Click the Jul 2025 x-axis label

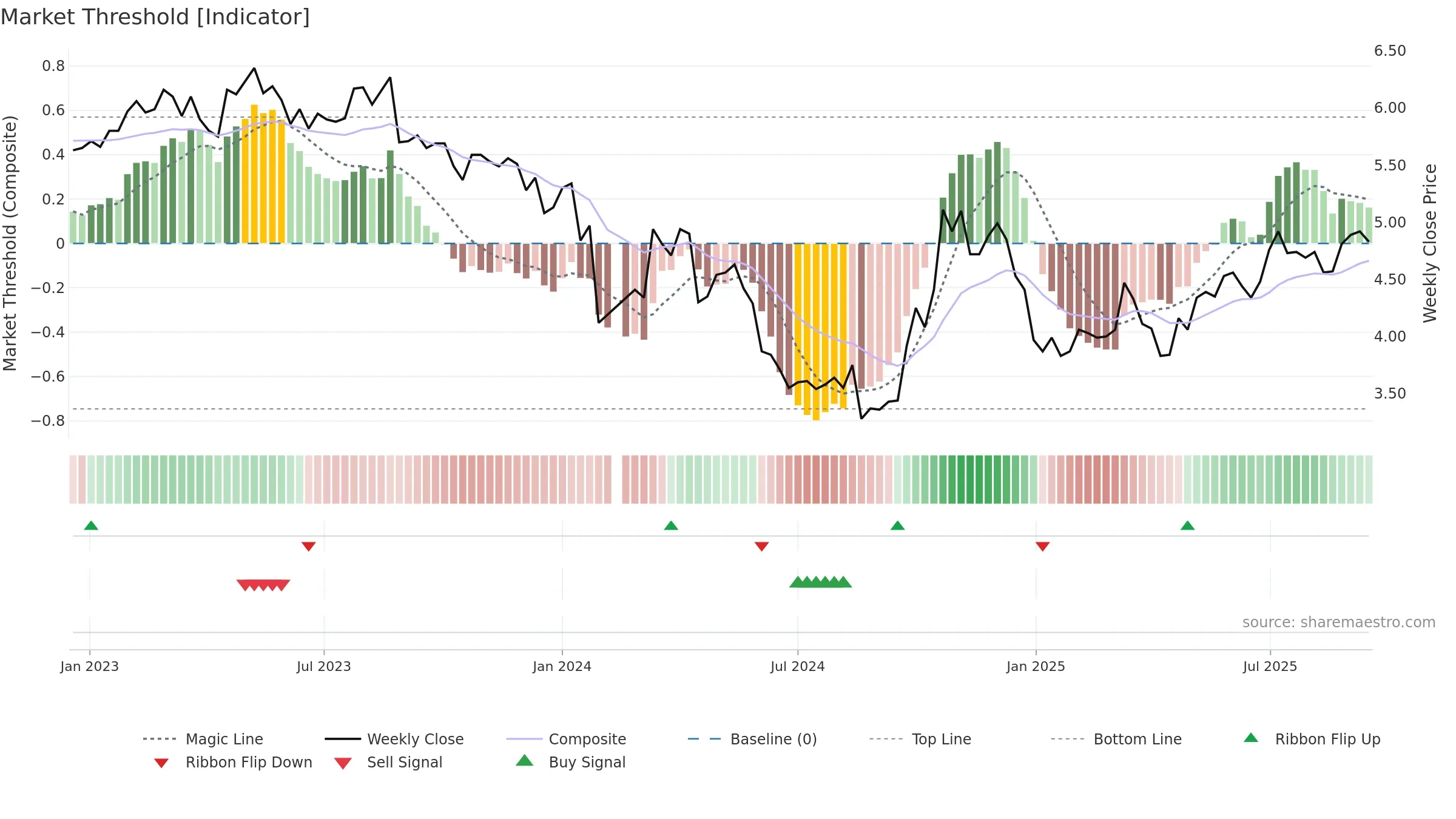pyautogui.click(x=1270, y=666)
